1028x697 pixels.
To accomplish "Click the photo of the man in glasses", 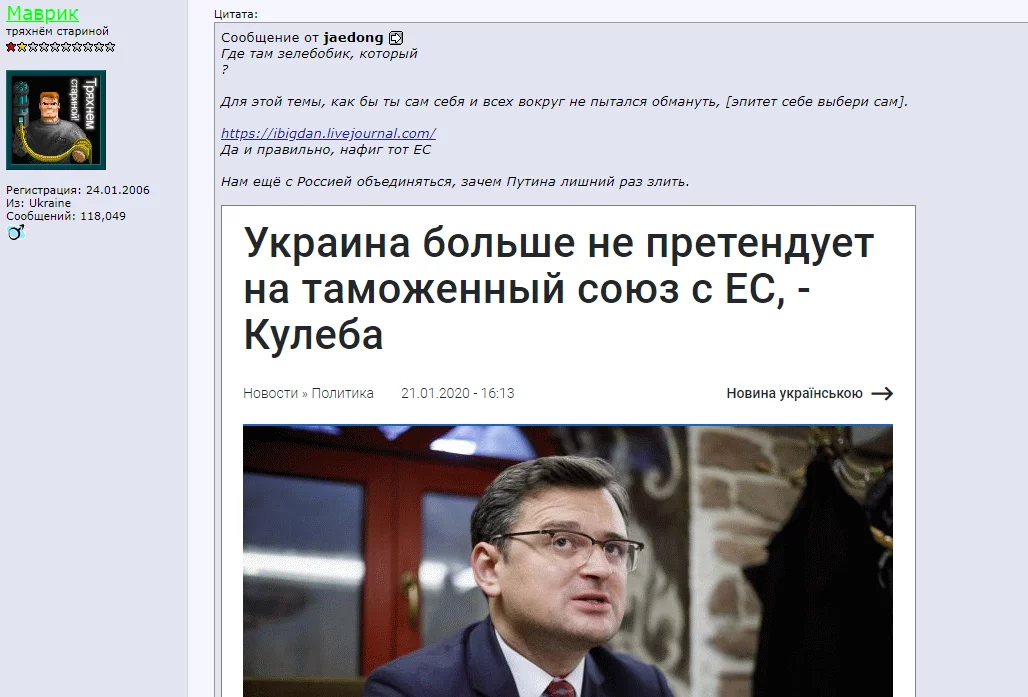I will [568, 561].
